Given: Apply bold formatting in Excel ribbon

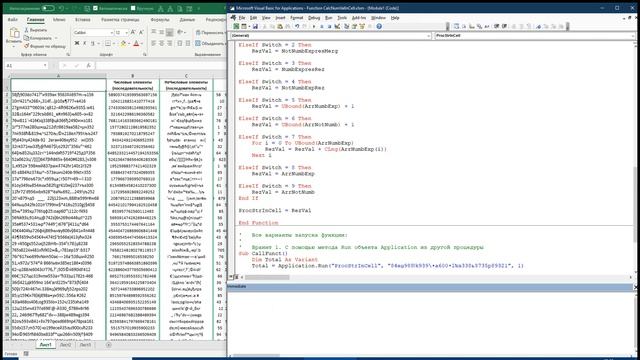Looking at the screenshot, I should (x=77, y=43).
